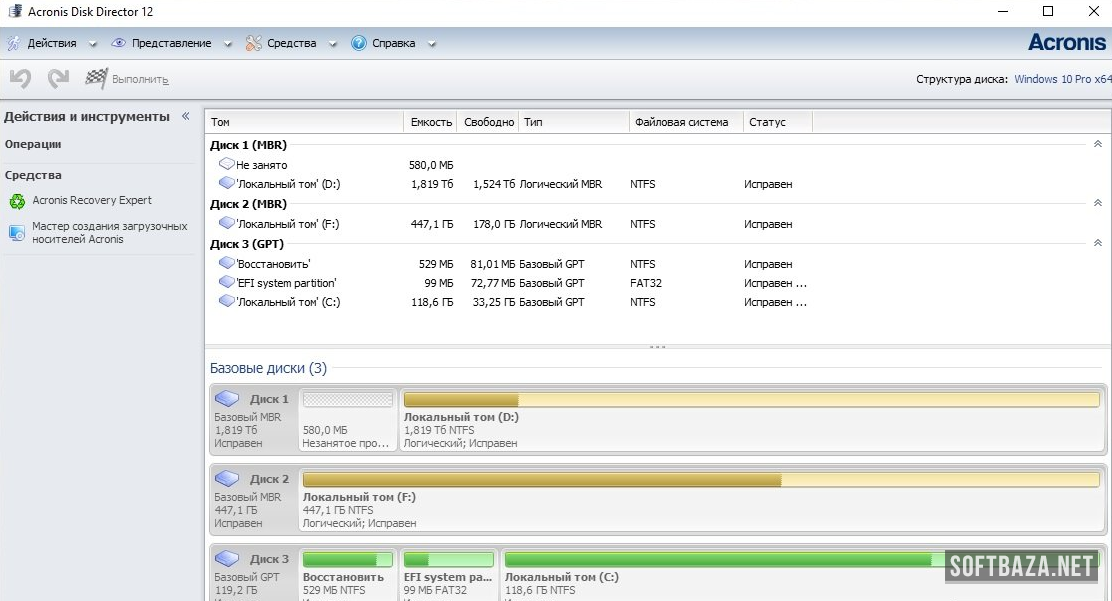Click the bootable media builder icon
Screen dimensions: 1112x601
(x=17, y=233)
